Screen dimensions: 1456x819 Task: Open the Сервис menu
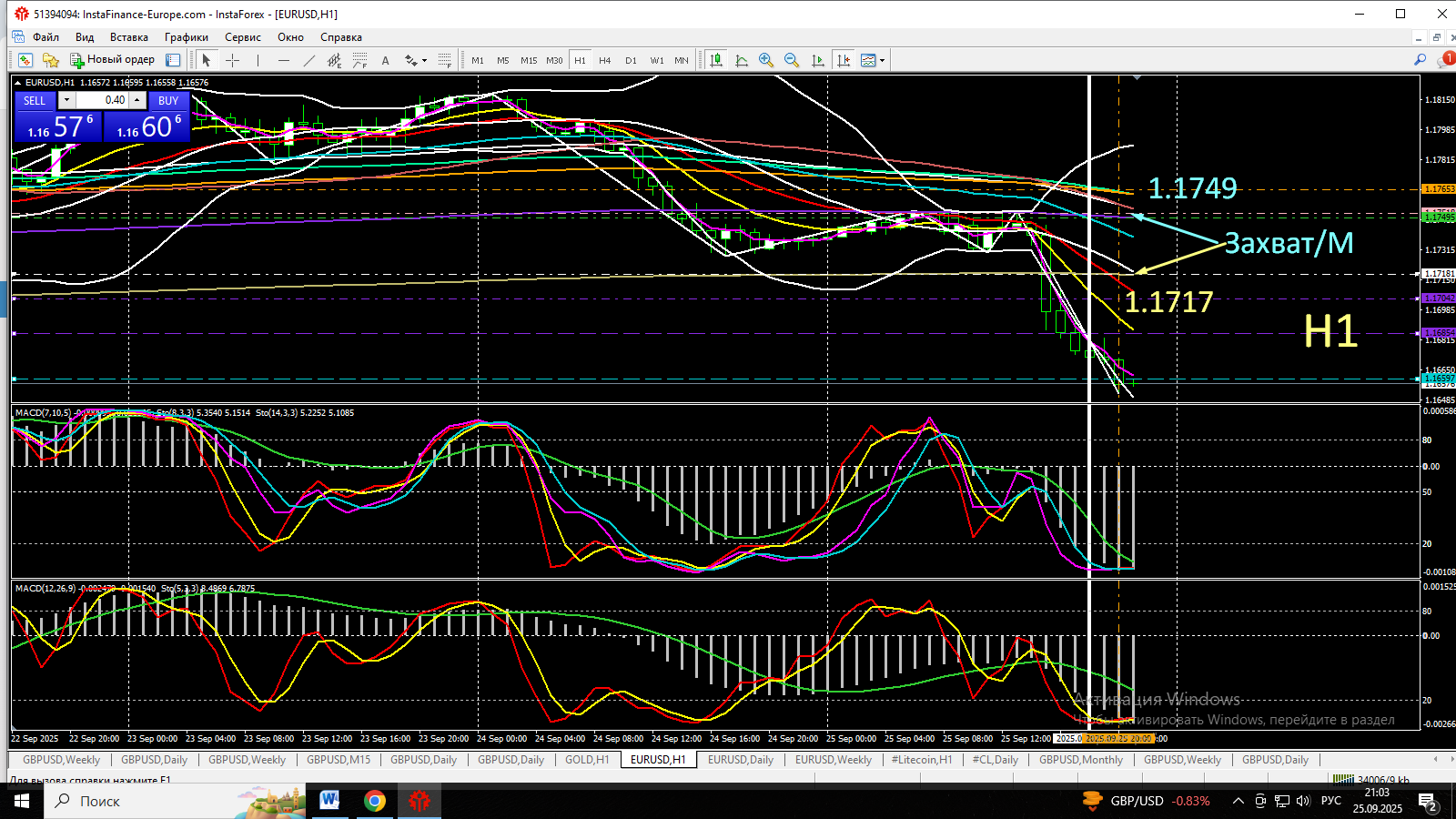click(x=243, y=37)
